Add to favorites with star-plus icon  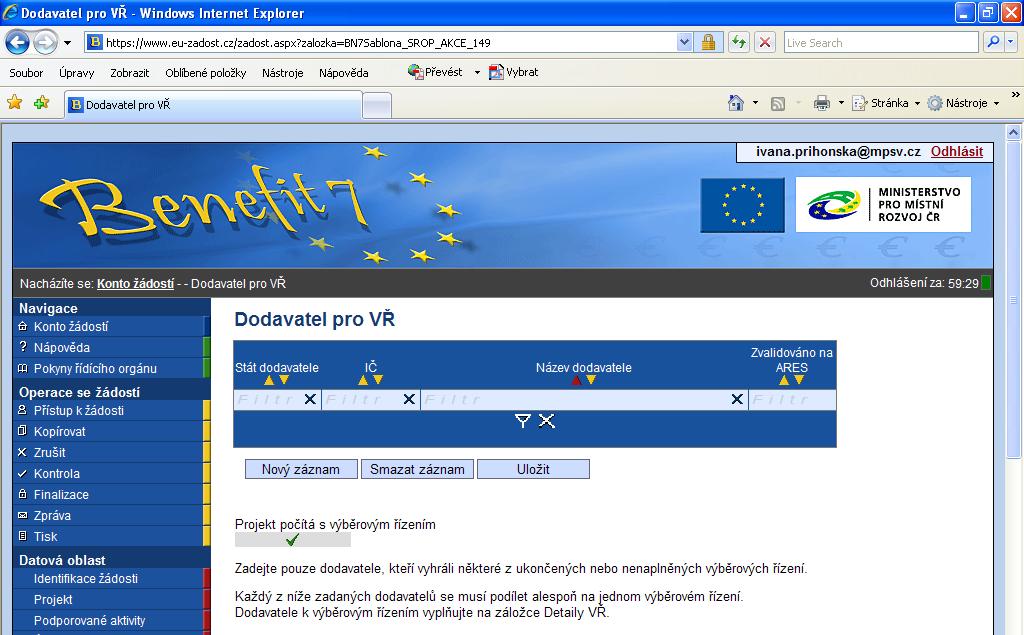42,103
